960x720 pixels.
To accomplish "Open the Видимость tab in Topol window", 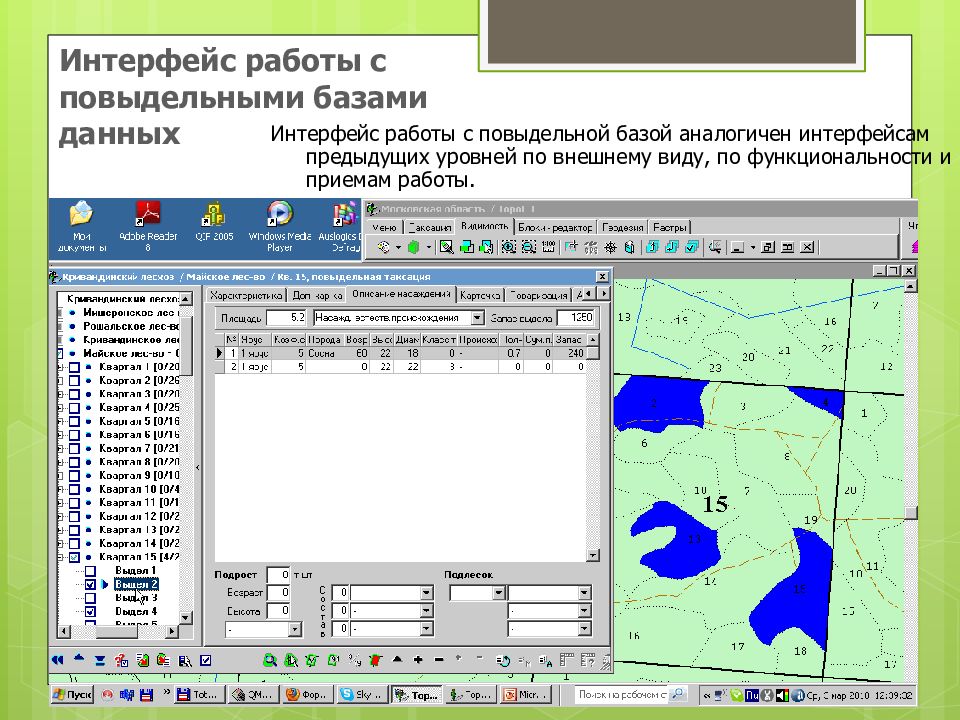I will (484, 226).
